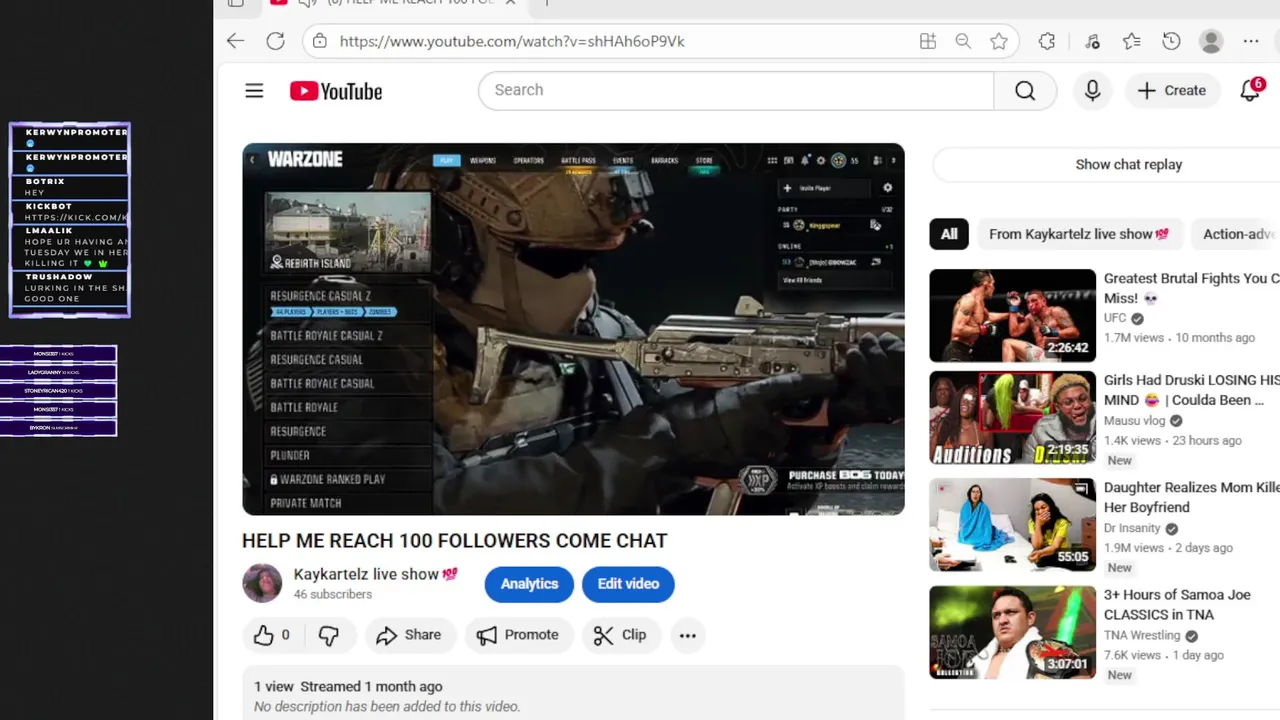Image resolution: width=1280 pixels, height=720 pixels.
Task: Select the Action-adventure filter chip
Action: pos(1238,234)
